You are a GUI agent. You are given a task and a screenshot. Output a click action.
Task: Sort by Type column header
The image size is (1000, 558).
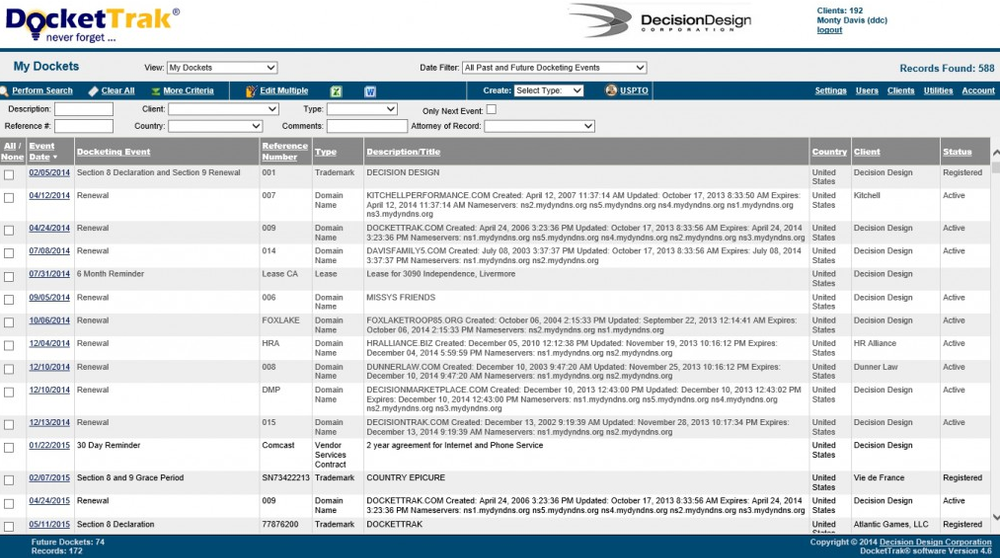(325, 152)
